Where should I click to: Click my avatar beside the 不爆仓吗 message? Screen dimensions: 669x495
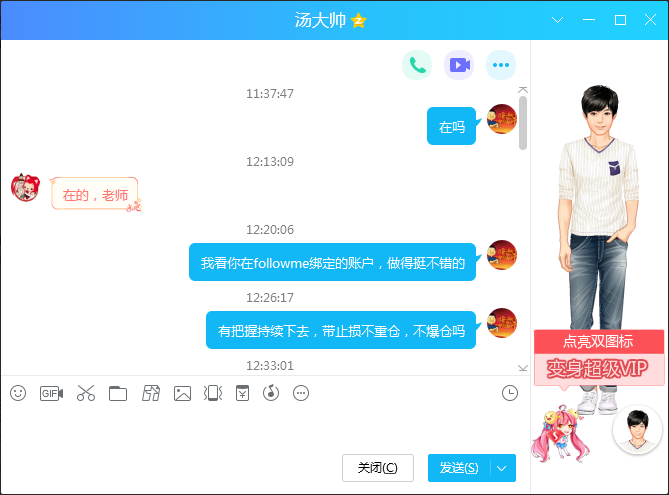[502, 323]
